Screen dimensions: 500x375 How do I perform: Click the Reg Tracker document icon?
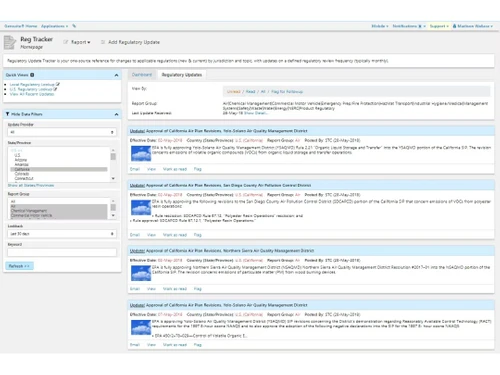(x=10, y=43)
